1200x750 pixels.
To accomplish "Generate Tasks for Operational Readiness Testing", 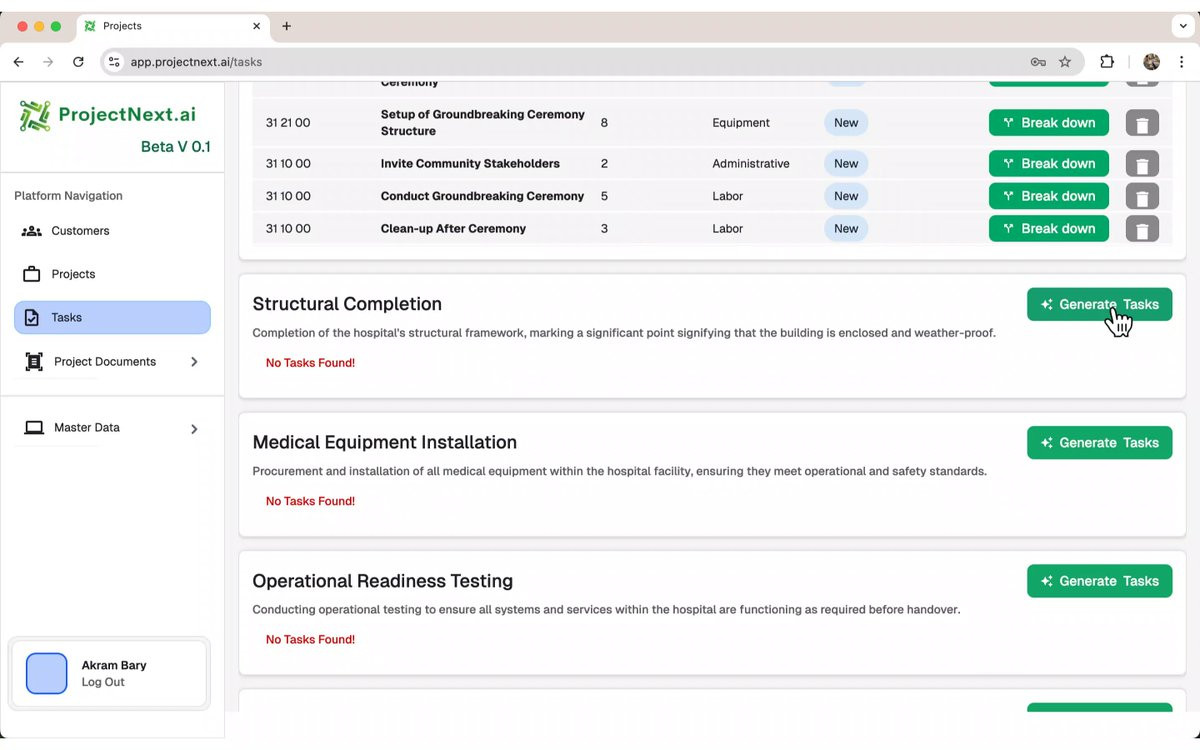I will click(1099, 581).
